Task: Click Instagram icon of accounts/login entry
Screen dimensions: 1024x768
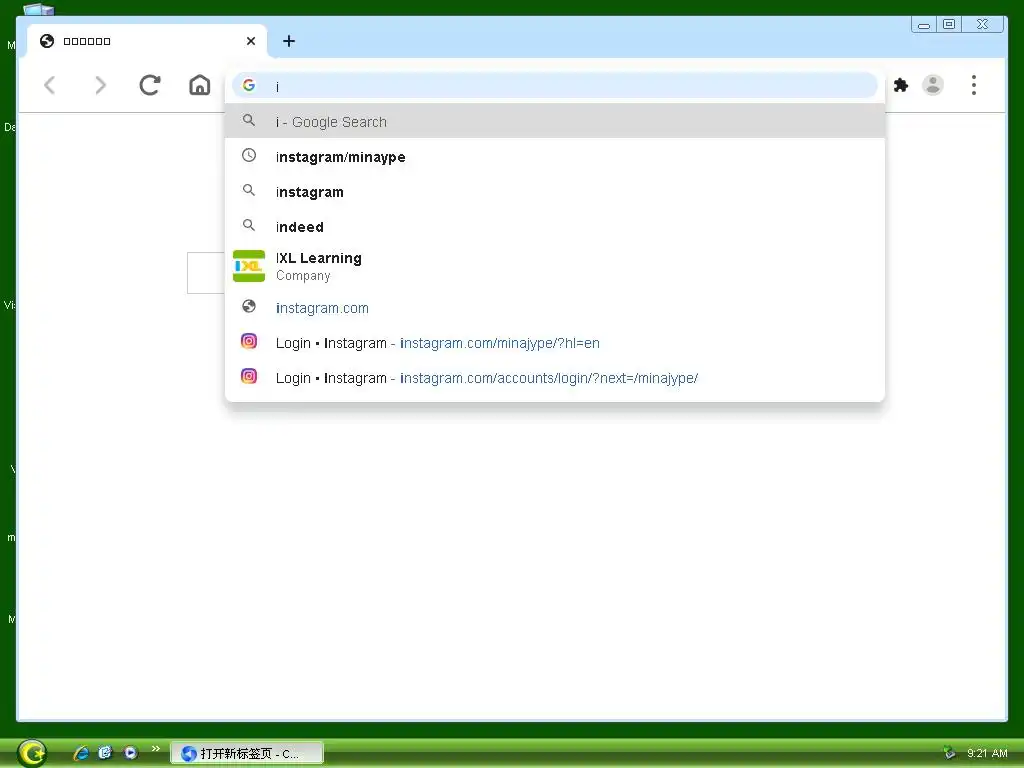Action: (249, 376)
